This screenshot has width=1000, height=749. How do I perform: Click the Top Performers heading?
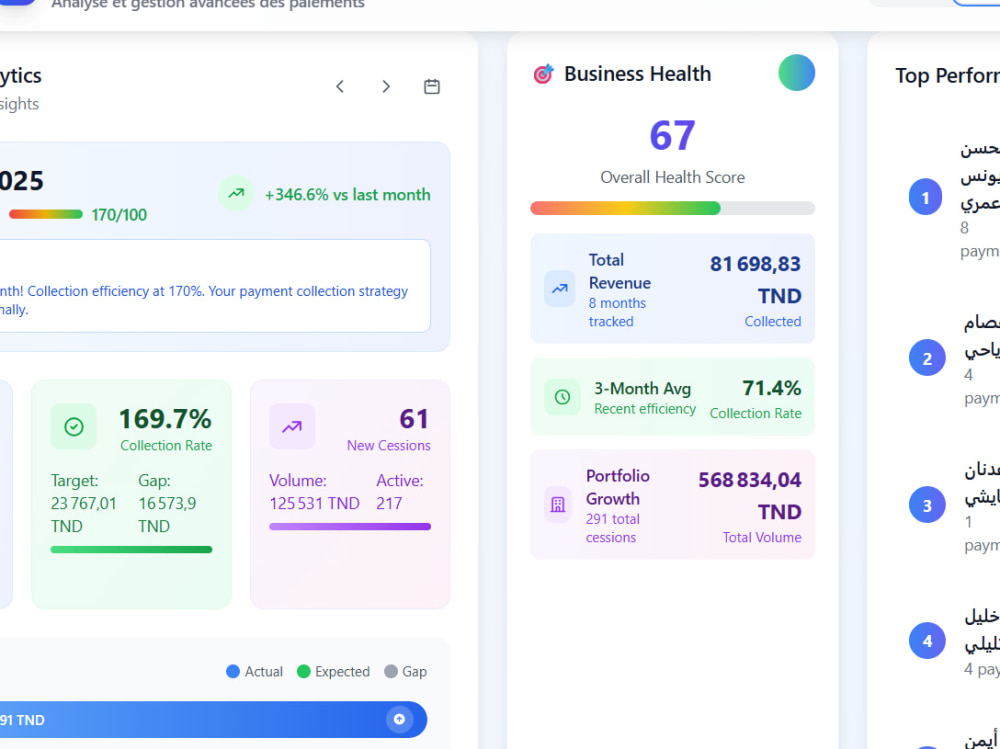click(x=947, y=76)
